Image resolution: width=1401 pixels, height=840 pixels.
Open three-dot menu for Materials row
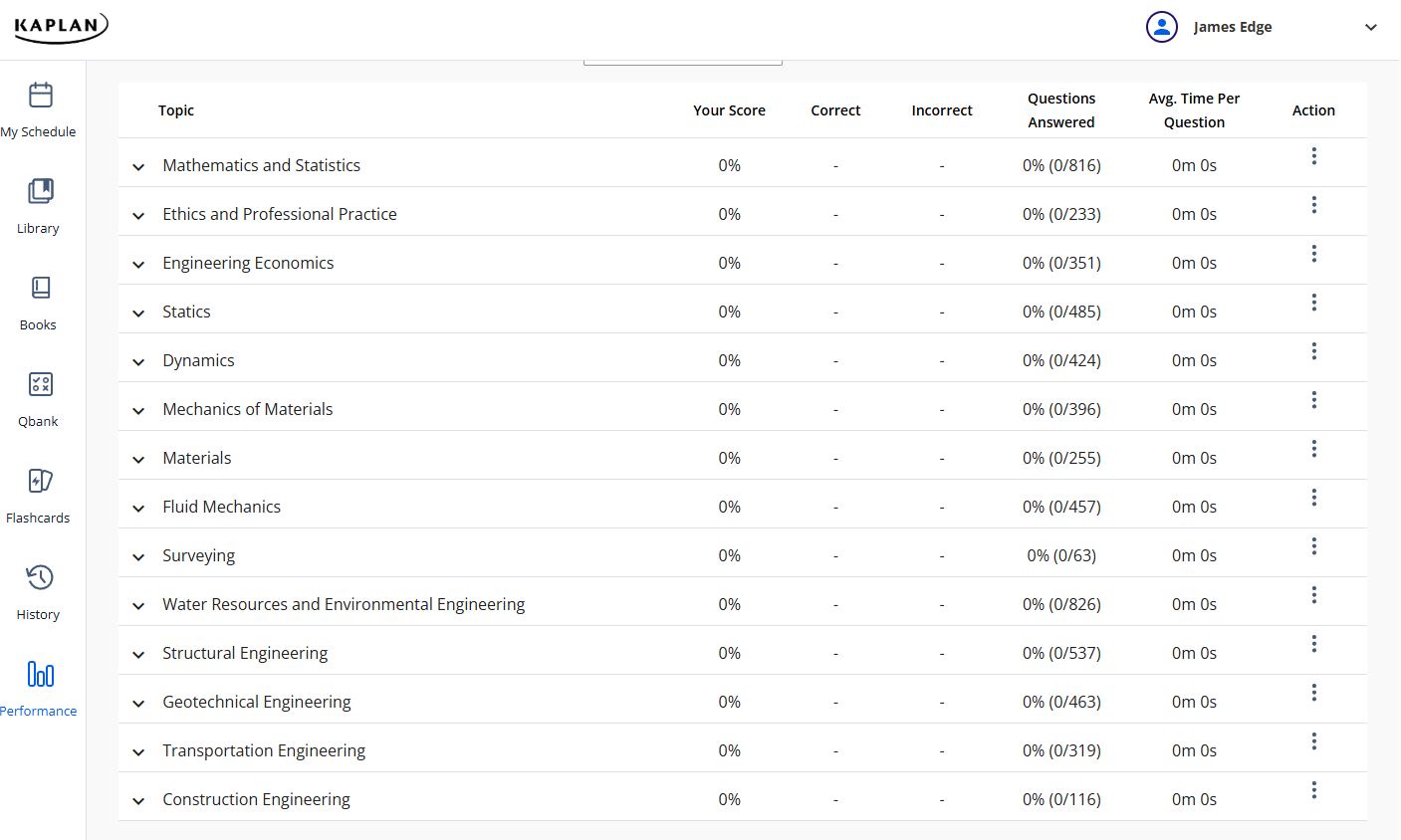click(x=1314, y=449)
